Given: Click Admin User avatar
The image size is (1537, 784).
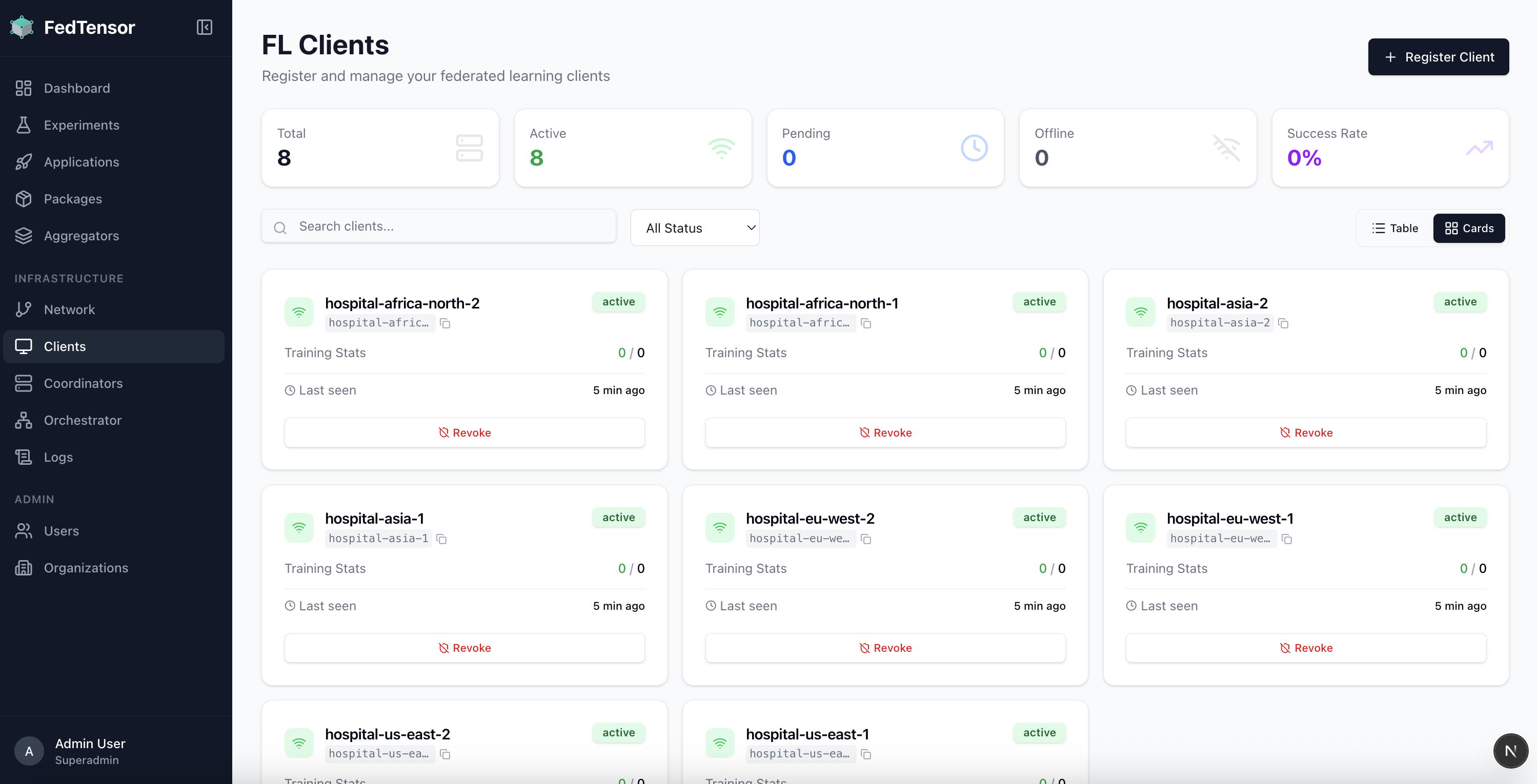Looking at the screenshot, I should coord(29,751).
